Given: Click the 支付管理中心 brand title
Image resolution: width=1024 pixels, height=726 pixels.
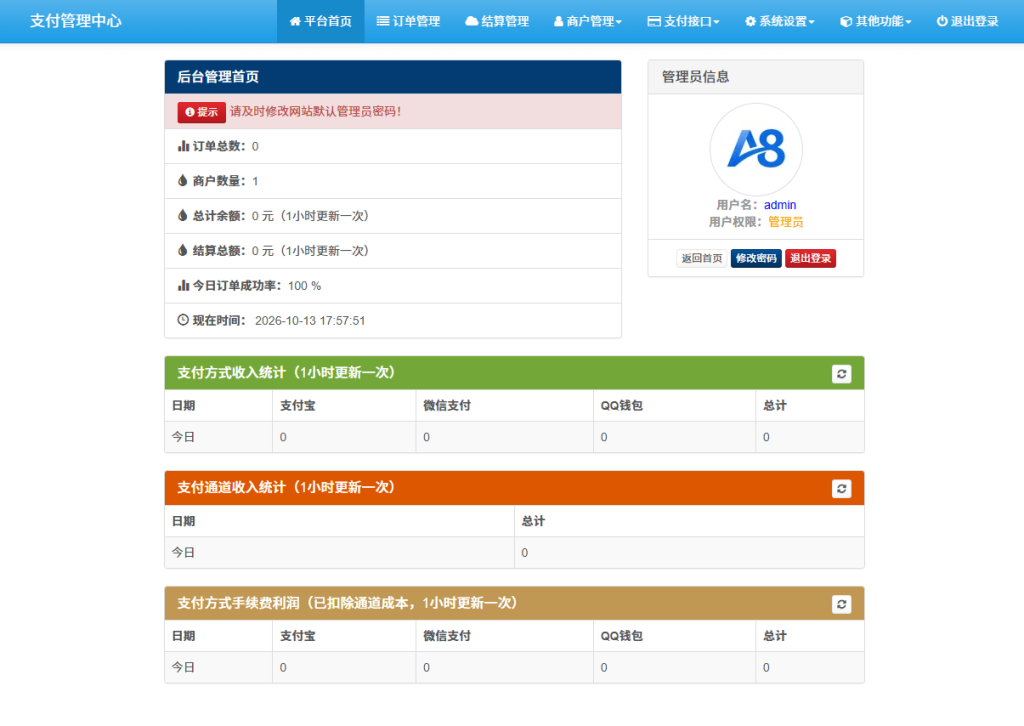Looking at the screenshot, I should (x=76, y=21).
